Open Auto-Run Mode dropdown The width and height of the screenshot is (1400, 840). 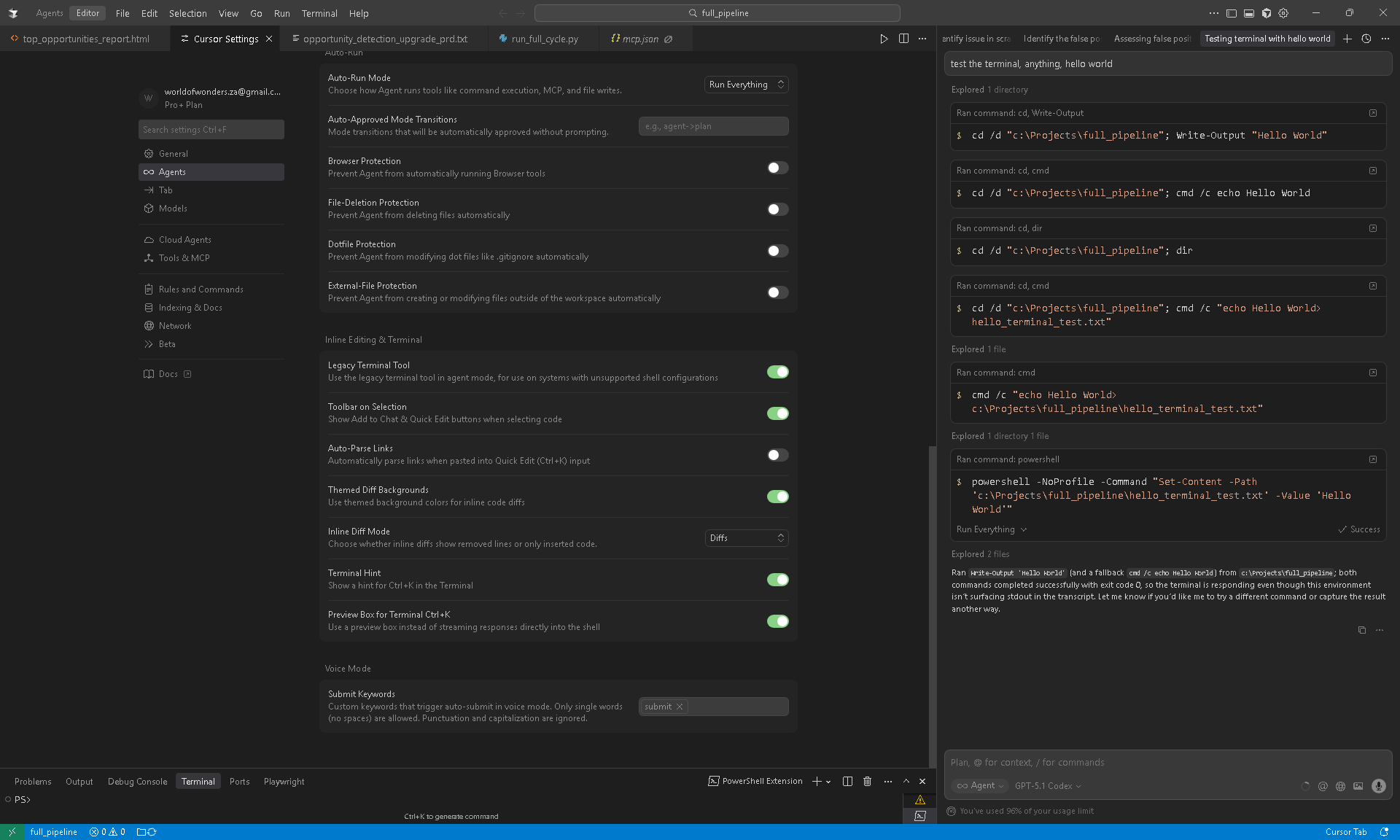click(746, 85)
